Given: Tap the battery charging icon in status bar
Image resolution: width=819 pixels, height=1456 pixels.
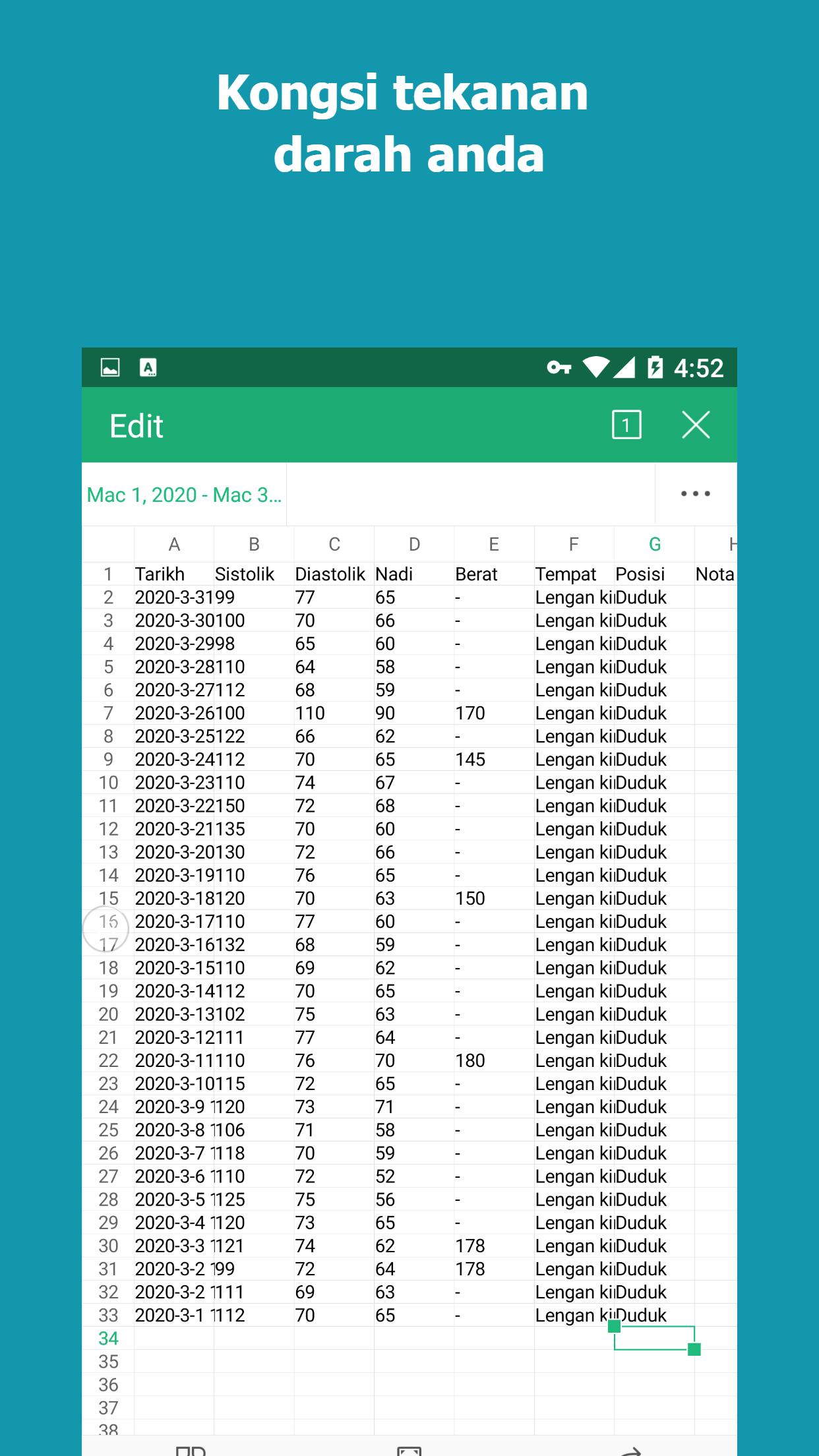Looking at the screenshot, I should [x=655, y=367].
